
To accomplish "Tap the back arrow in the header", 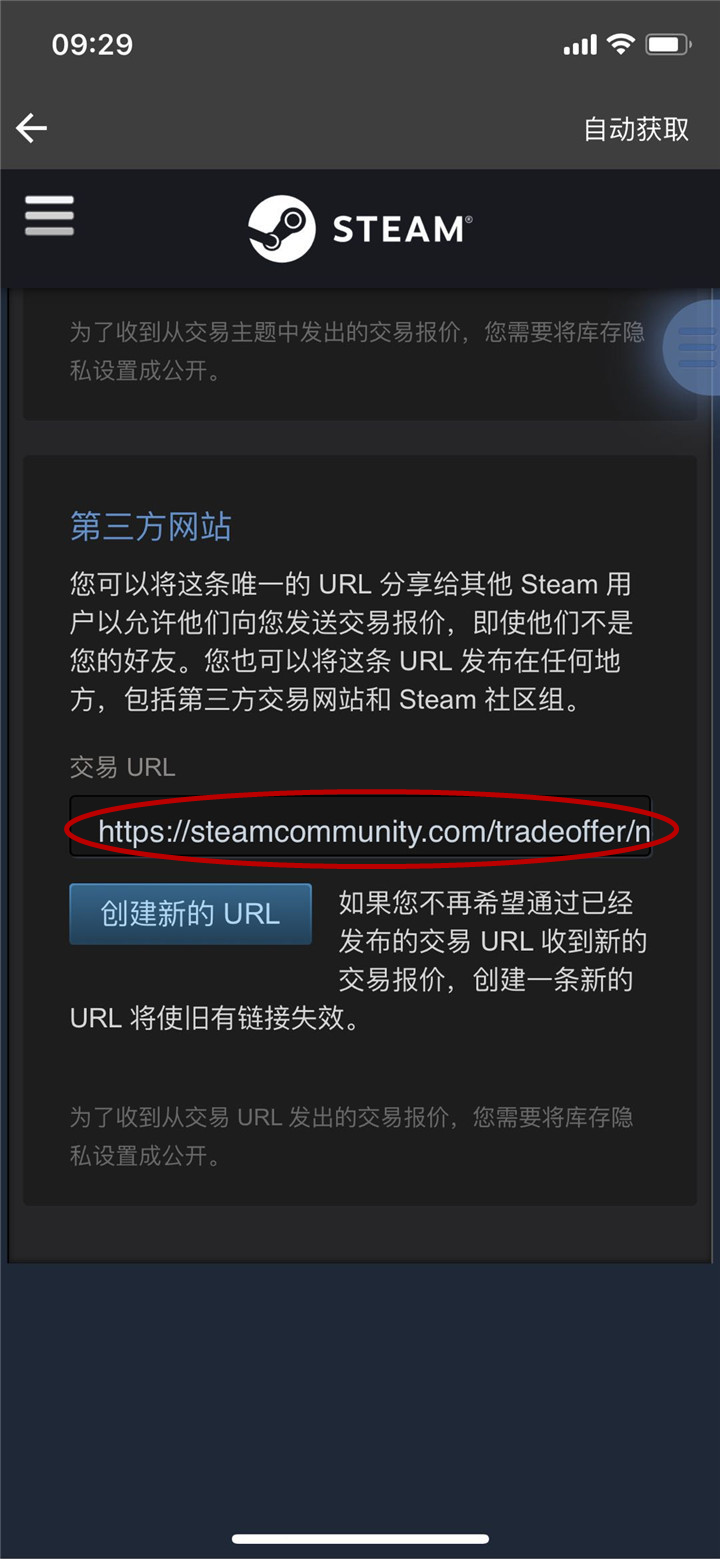I will pyautogui.click(x=32, y=128).
